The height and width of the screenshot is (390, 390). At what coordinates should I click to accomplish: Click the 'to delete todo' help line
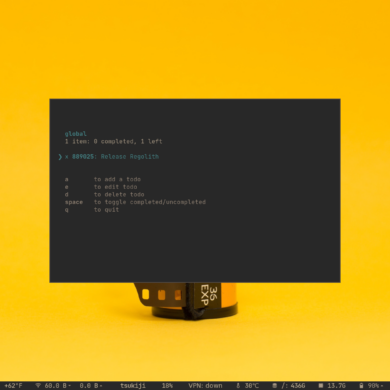click(119, 195)
